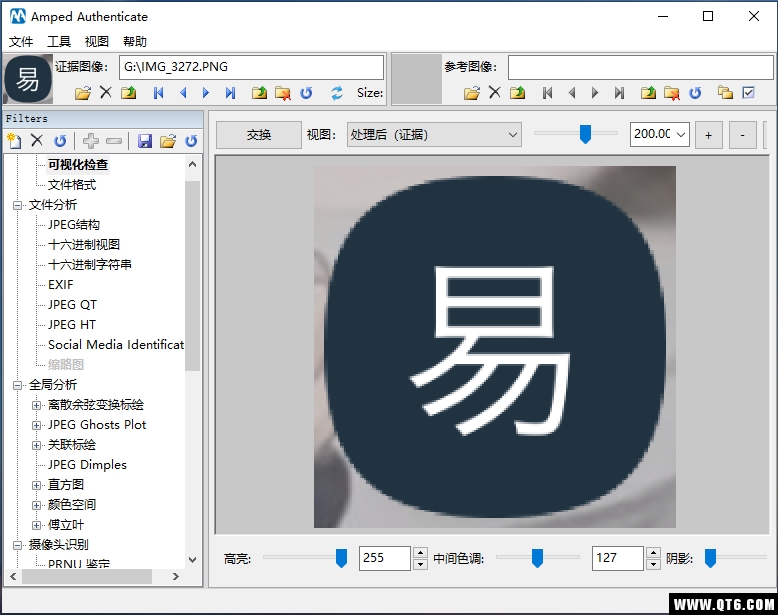Click the reference folder-with-red-mark icon

[x=671, y=93]
